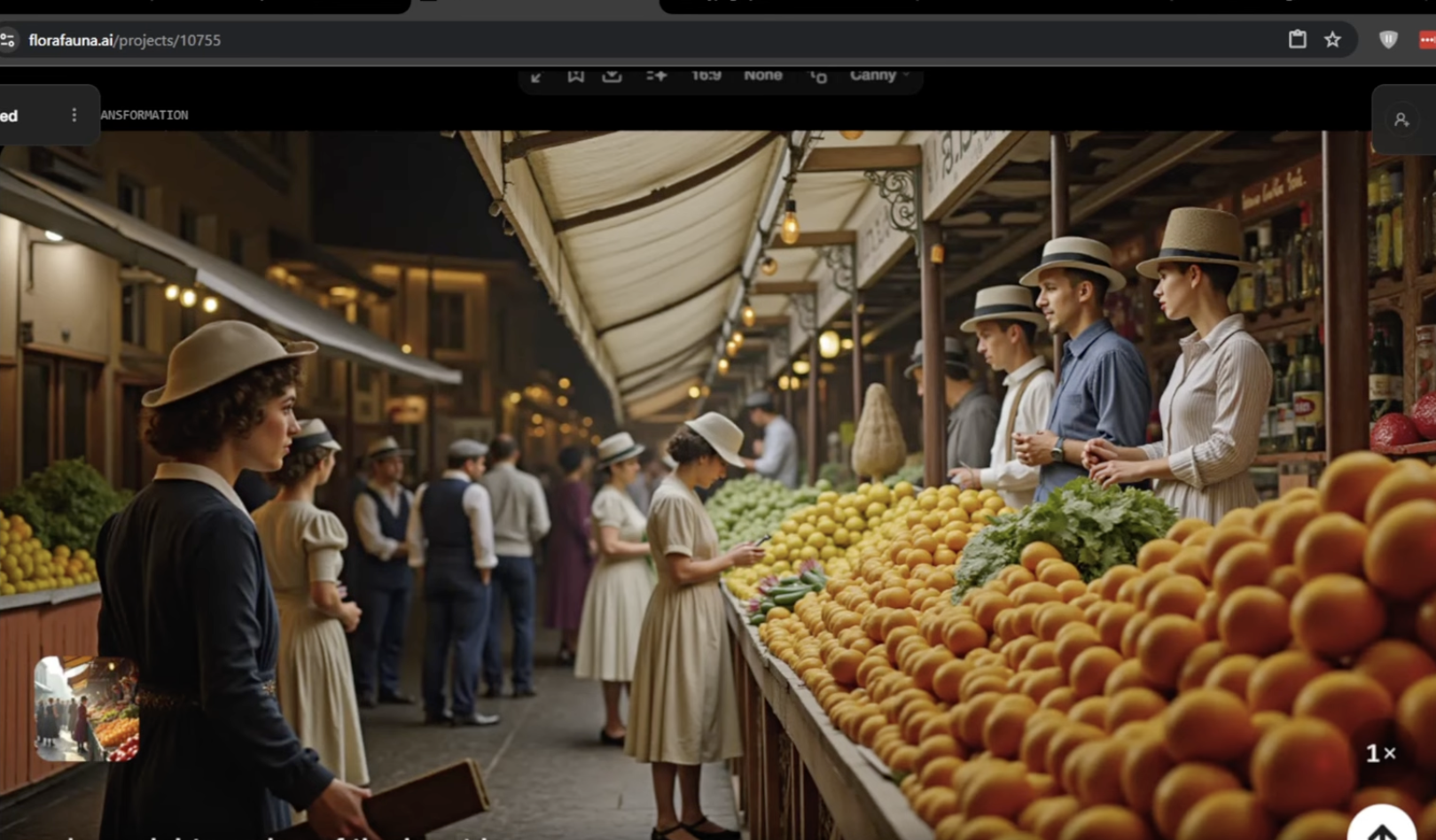Expand the Canny dropdown
This screenshot has height=840, width=1436.
pos(879,75)
